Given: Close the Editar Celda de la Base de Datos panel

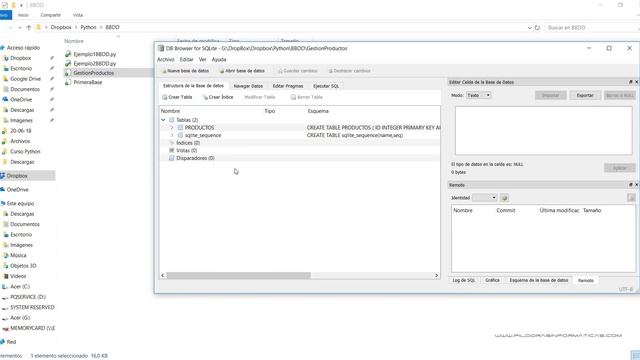Looking at the screenshot, I should click(636, 82).
